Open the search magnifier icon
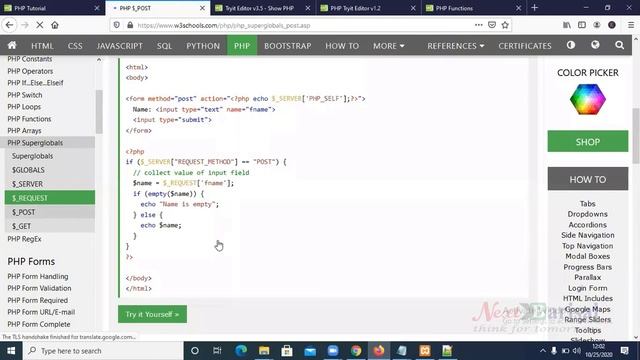The height and width of the screenshot is (360, 640). click(619, 45)
